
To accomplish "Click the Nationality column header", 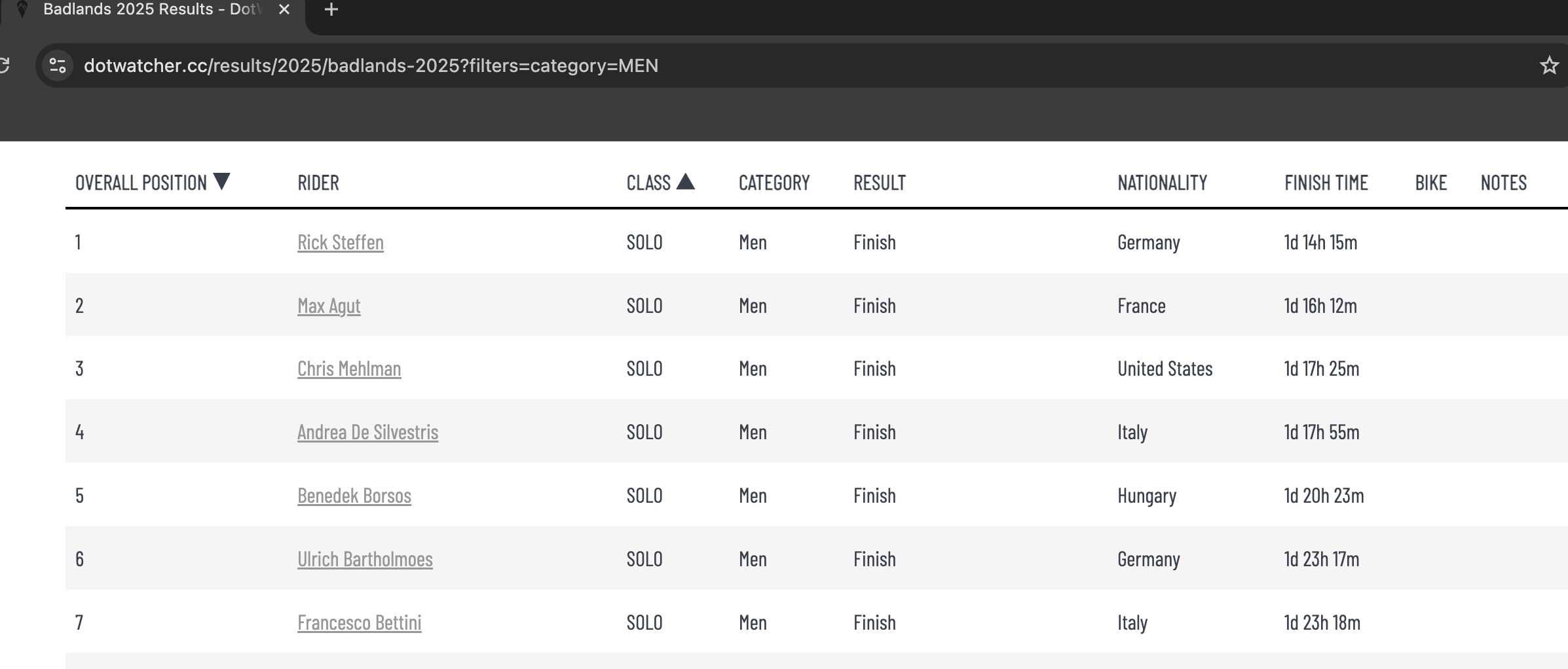I will 1162,183.
